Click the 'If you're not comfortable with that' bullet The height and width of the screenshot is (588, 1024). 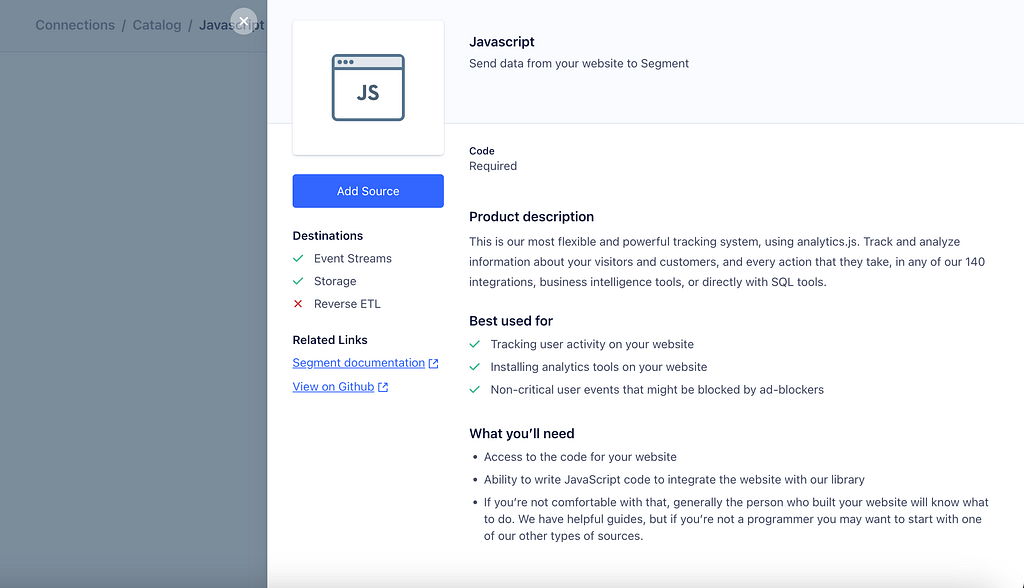[736, 519]
